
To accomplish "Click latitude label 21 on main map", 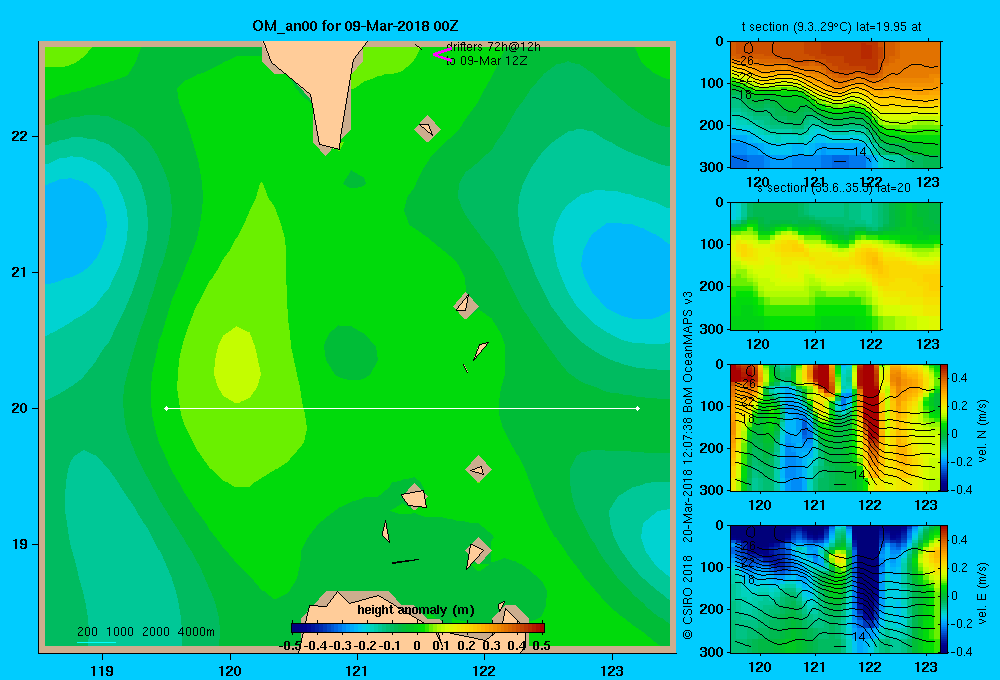I will (20, 272).
